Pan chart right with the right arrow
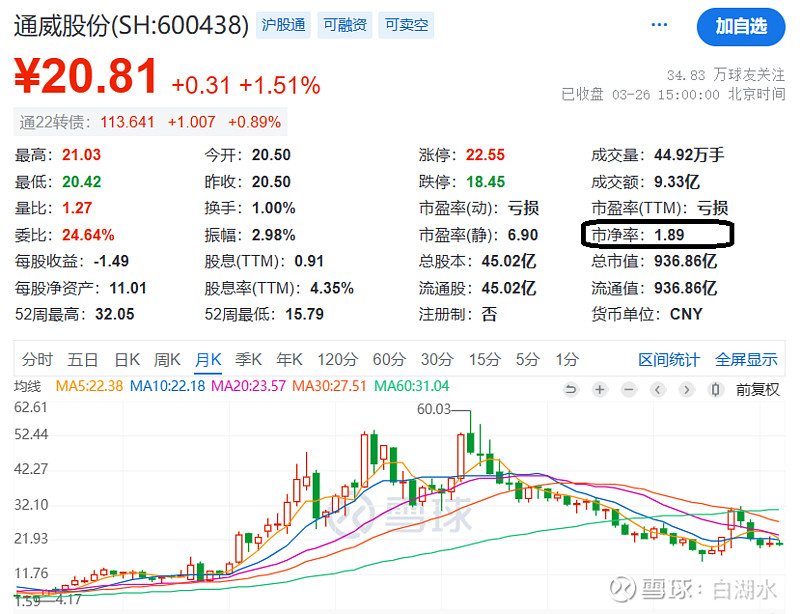800x614 pixels. point(687,390)
